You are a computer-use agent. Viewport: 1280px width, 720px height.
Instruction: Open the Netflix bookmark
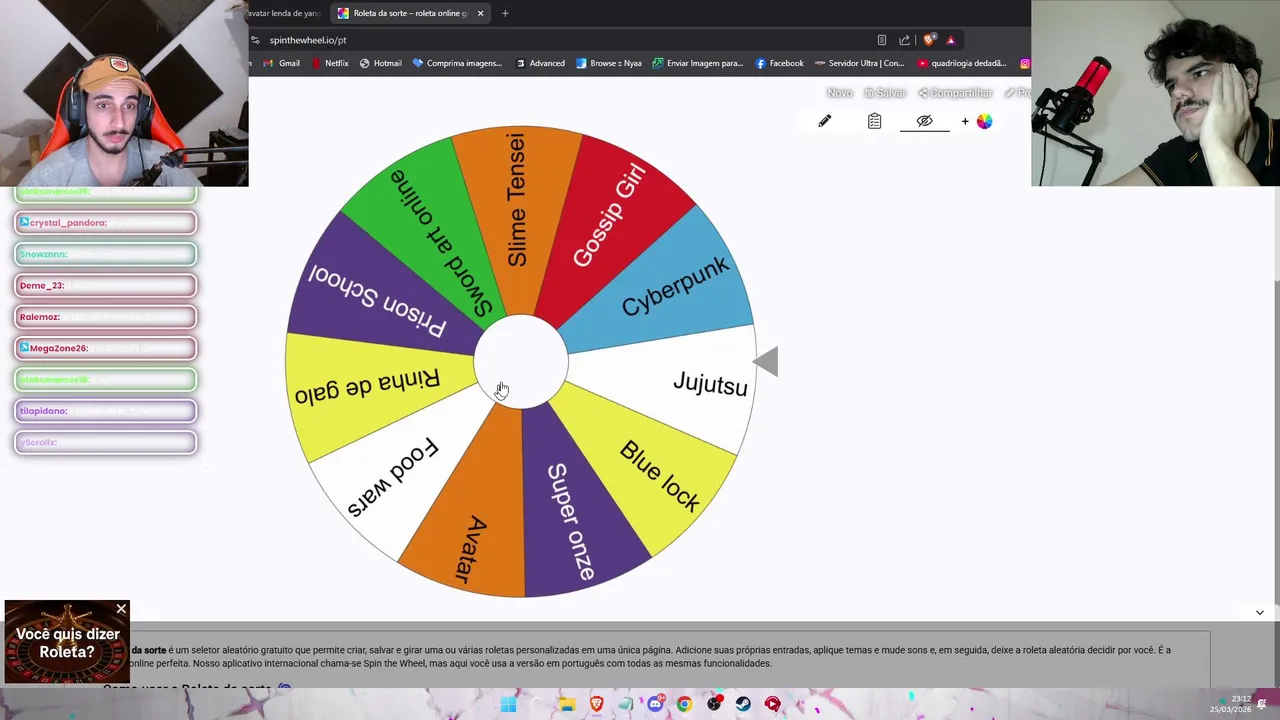[330, 63]
